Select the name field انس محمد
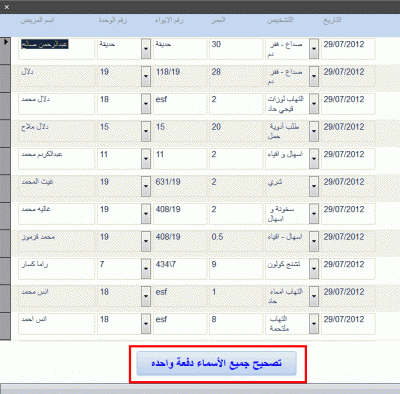Viewport: 400px width, 394px height. point(57,296)
